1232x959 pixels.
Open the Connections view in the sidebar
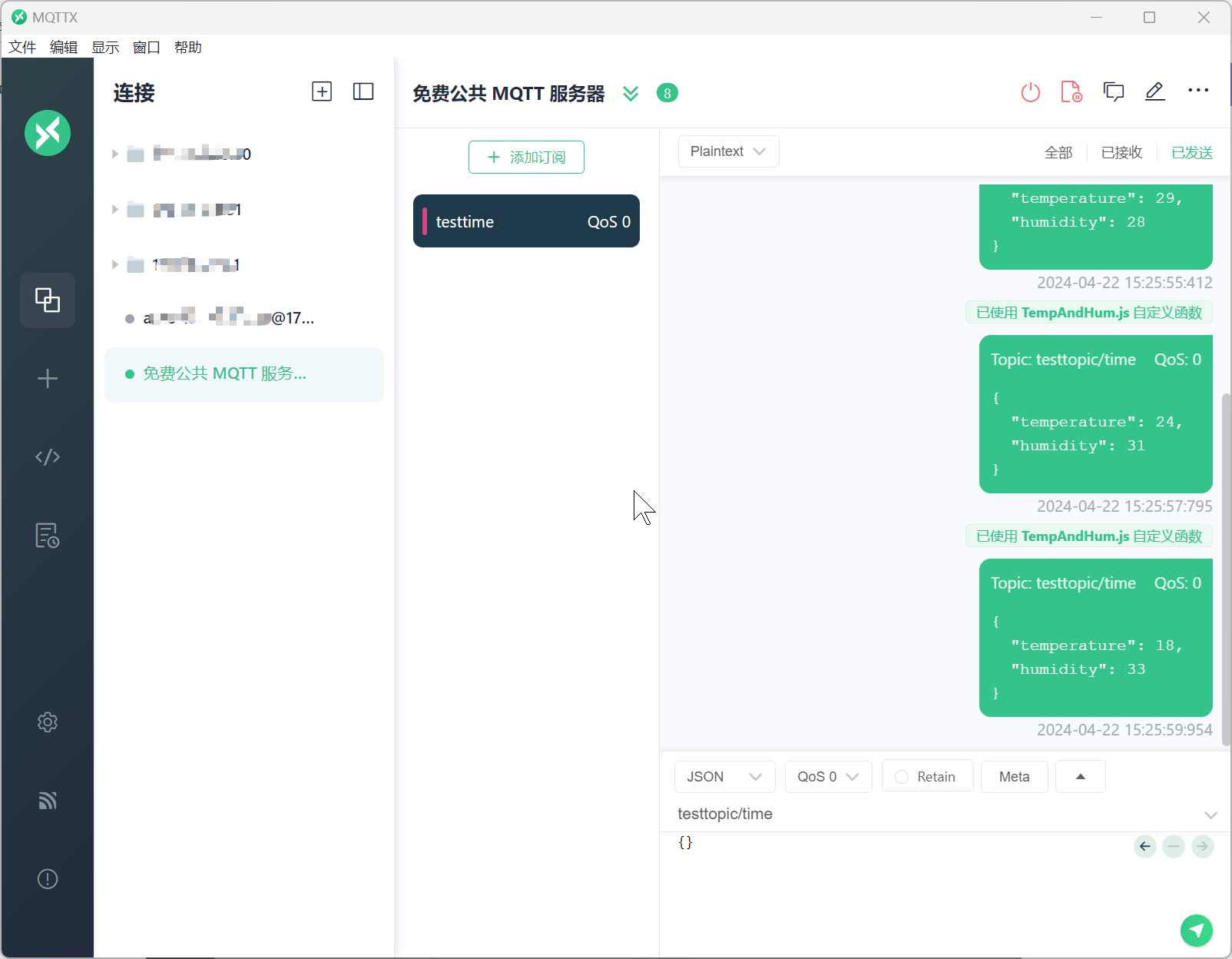click(48, 300)
